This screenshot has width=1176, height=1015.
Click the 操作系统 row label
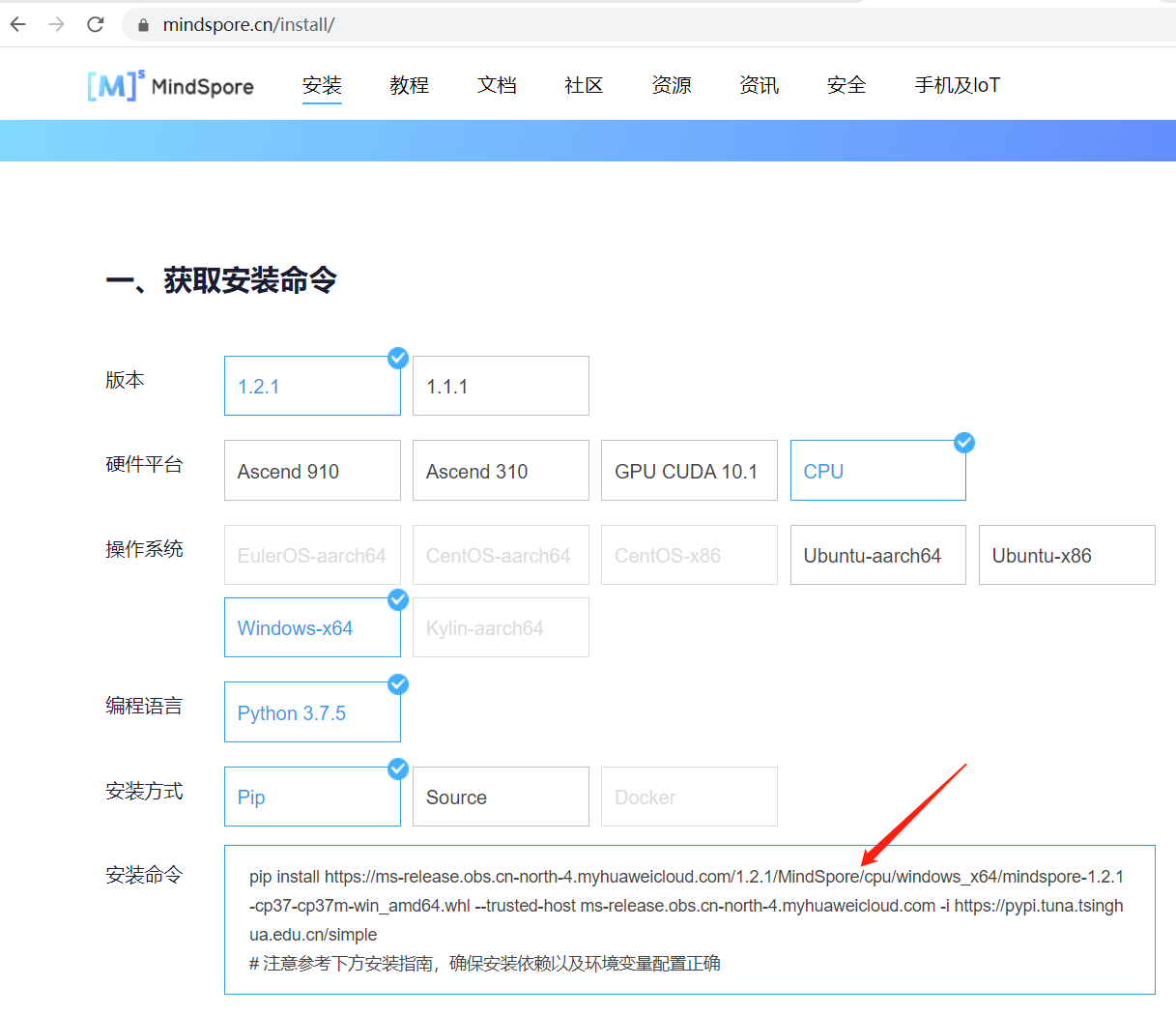(144, 549)
